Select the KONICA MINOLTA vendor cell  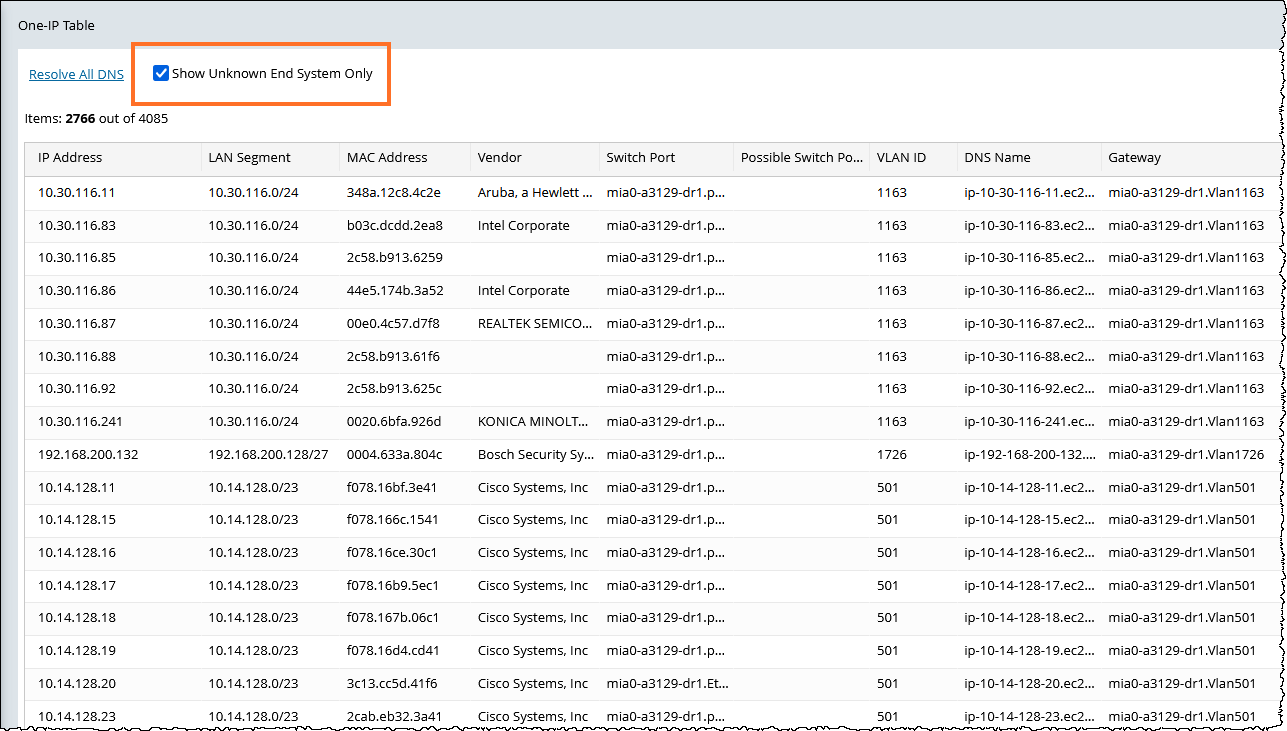(x=535, y=422)
